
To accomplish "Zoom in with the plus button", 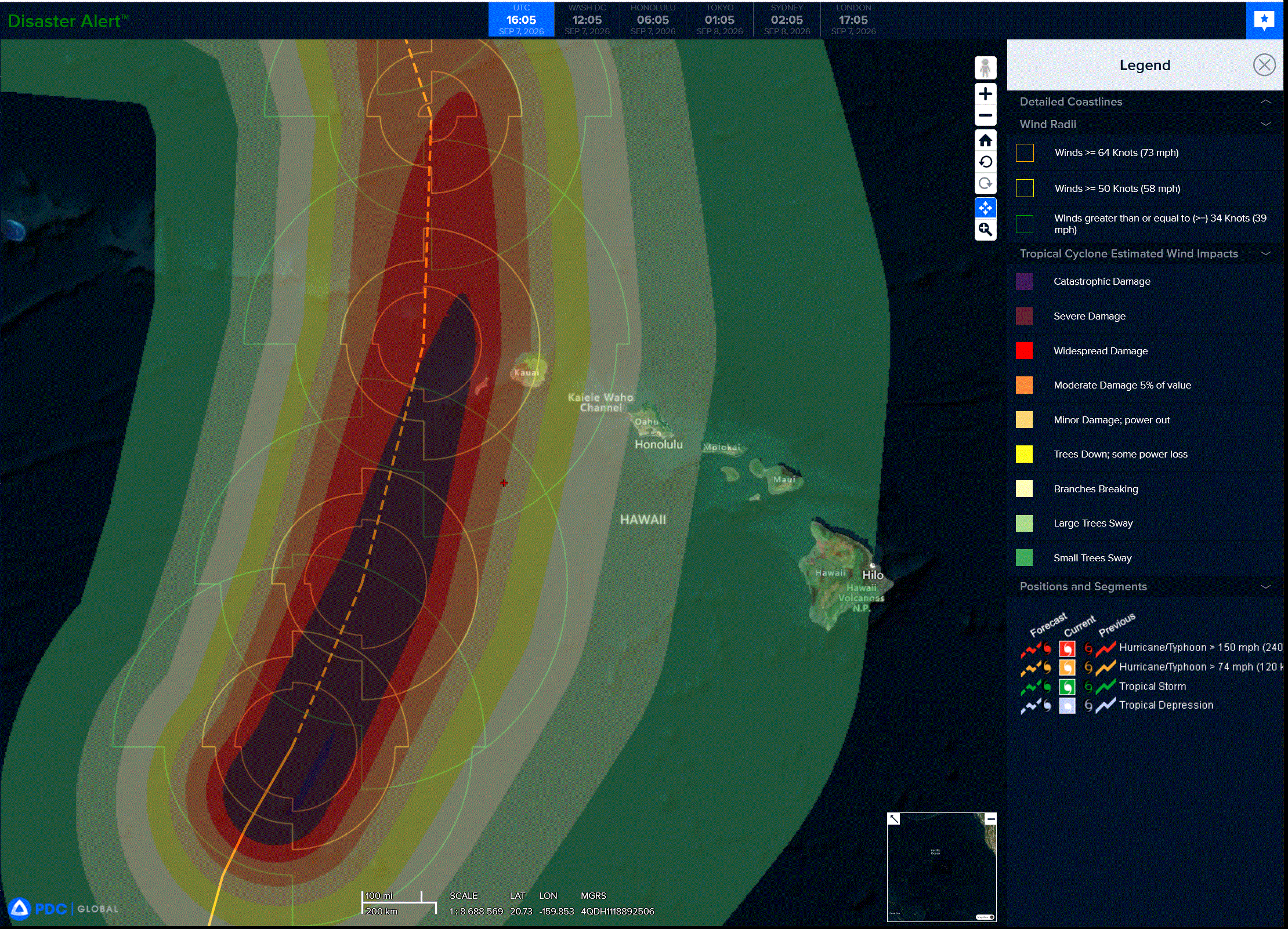I will coord(985,93).
